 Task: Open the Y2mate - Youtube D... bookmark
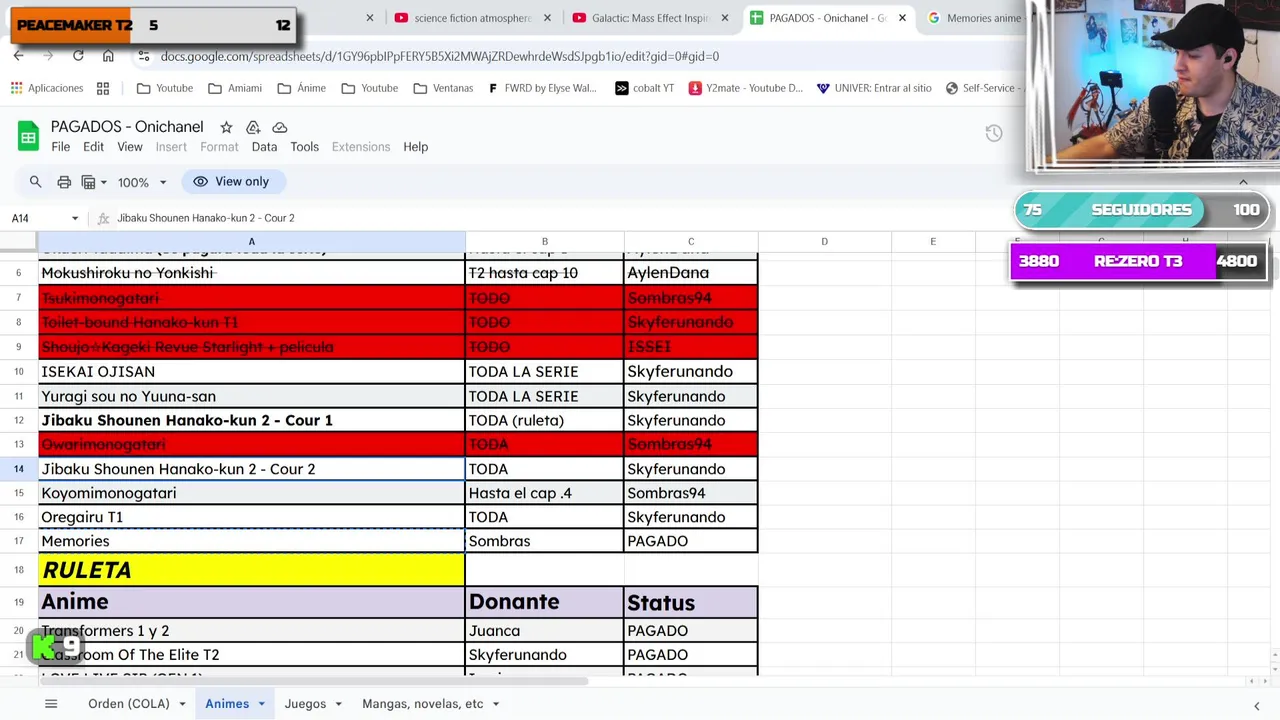pyautogui.click(x=746, y=88)
